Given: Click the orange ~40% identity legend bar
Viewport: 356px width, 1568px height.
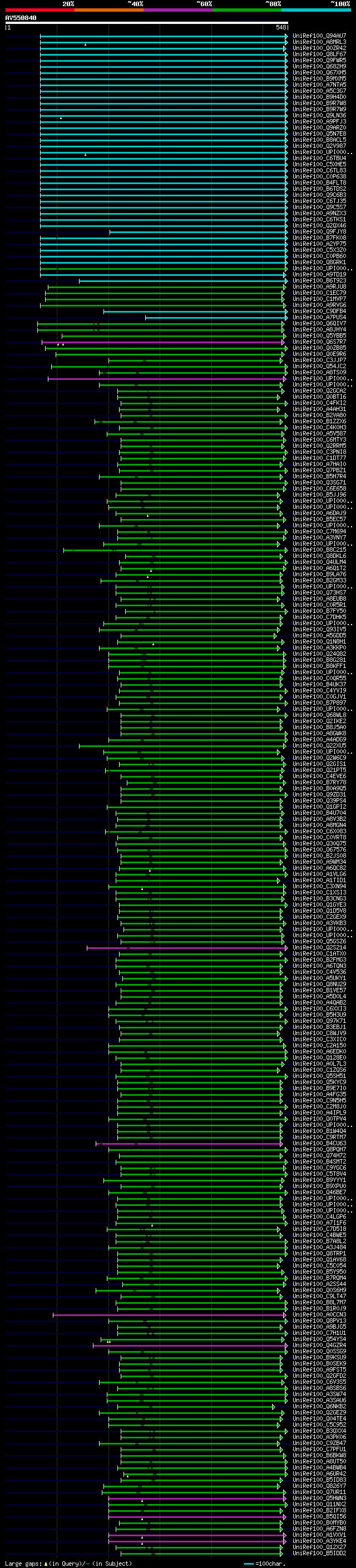Looking at the screenshot, I should pyautogui.click(x=109, y=10).
